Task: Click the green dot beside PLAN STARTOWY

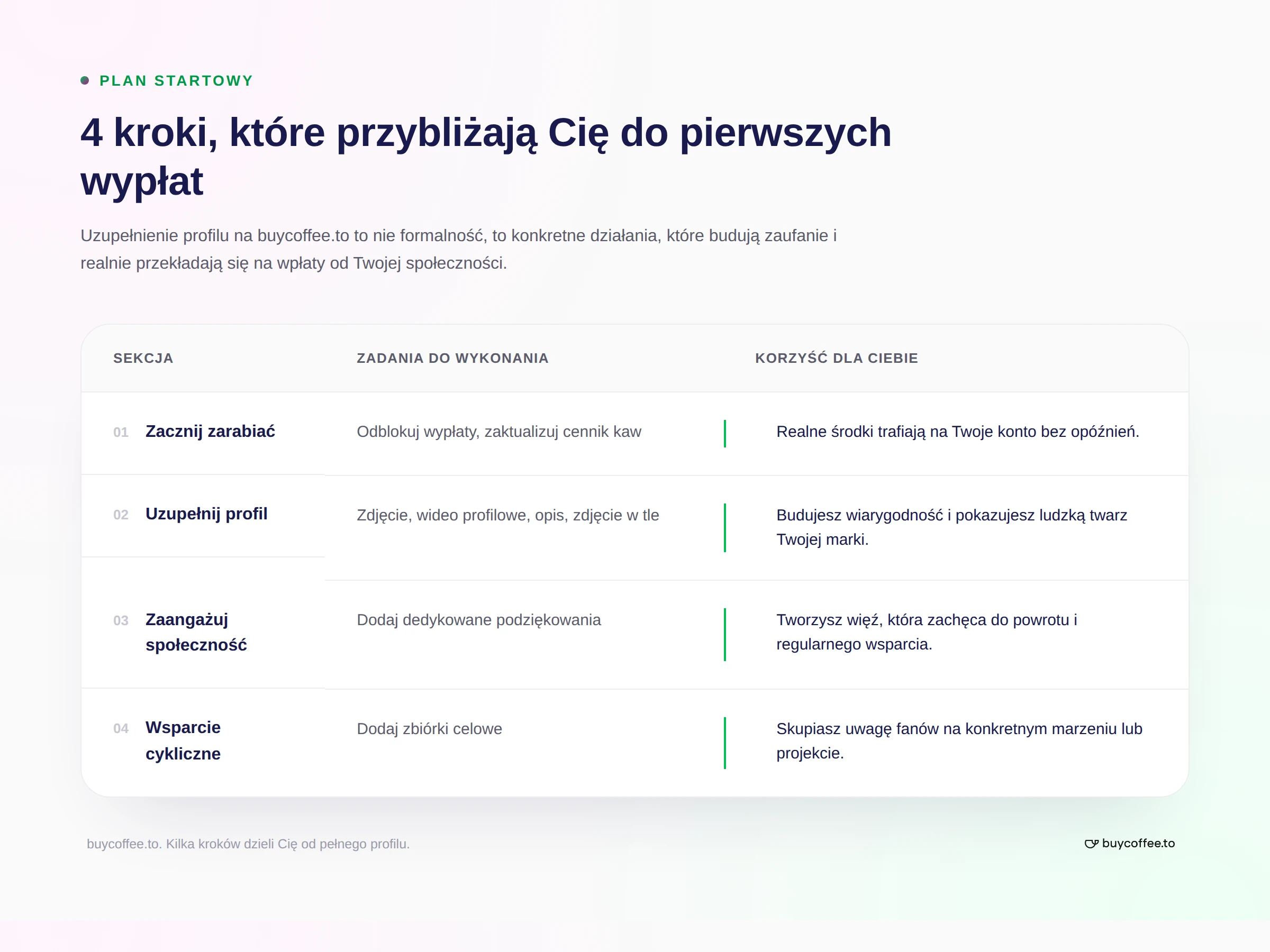Action: (x=85, y=80)
